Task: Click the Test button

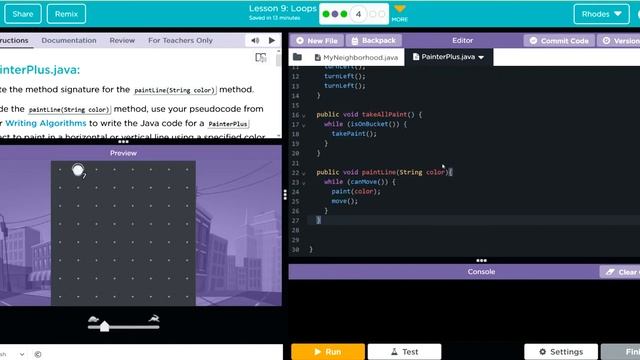Action: pos(404,351)
